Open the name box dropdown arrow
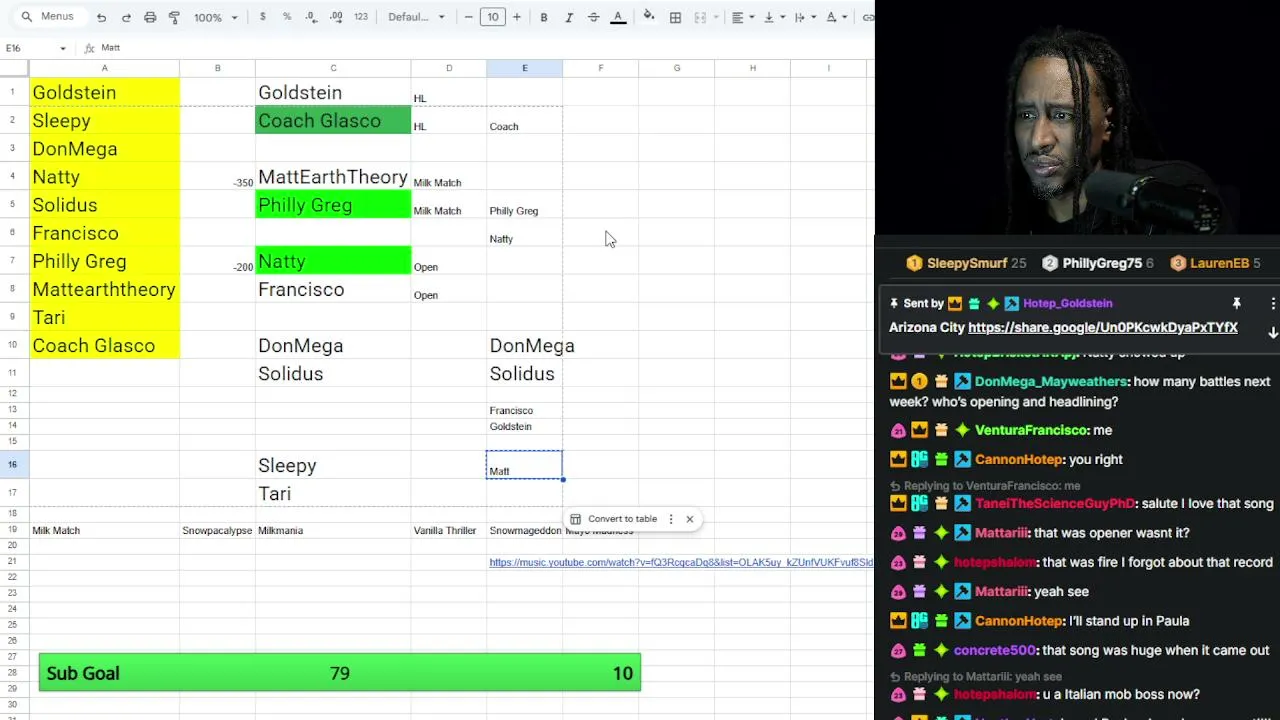Screen dimensions: 1280x720 click(x=63, y=48)
